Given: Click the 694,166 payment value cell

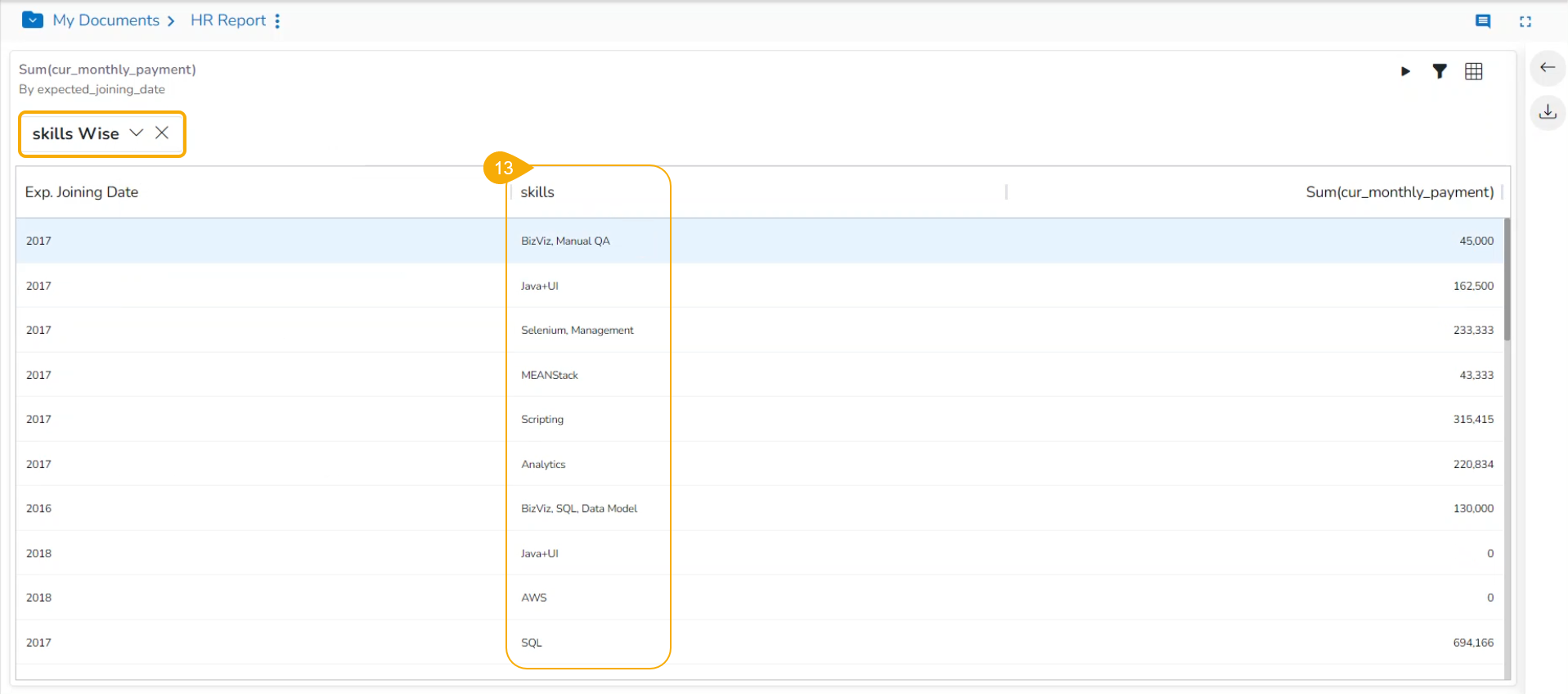Looking at the screenshot, I should 1472,642.
